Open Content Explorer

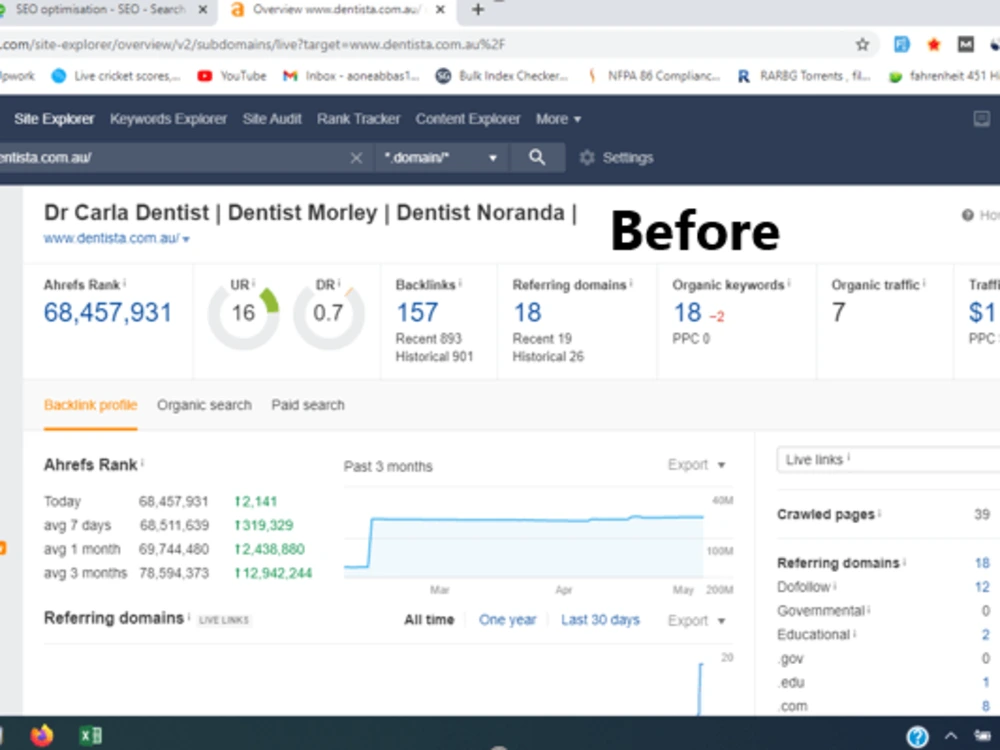click(x=468, y=119)
